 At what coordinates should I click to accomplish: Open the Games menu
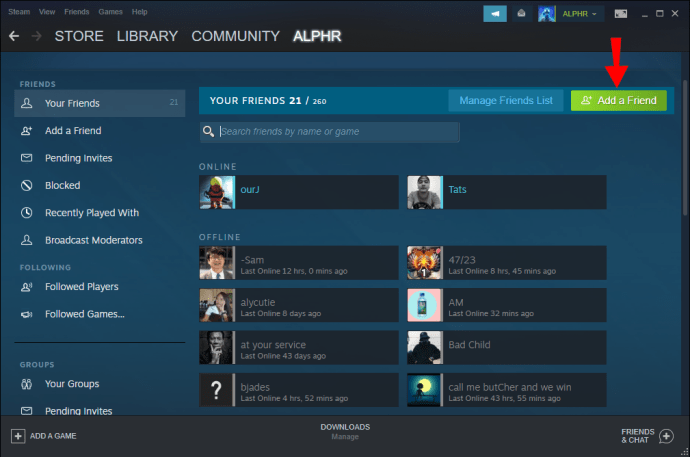[x=110, y=12]
